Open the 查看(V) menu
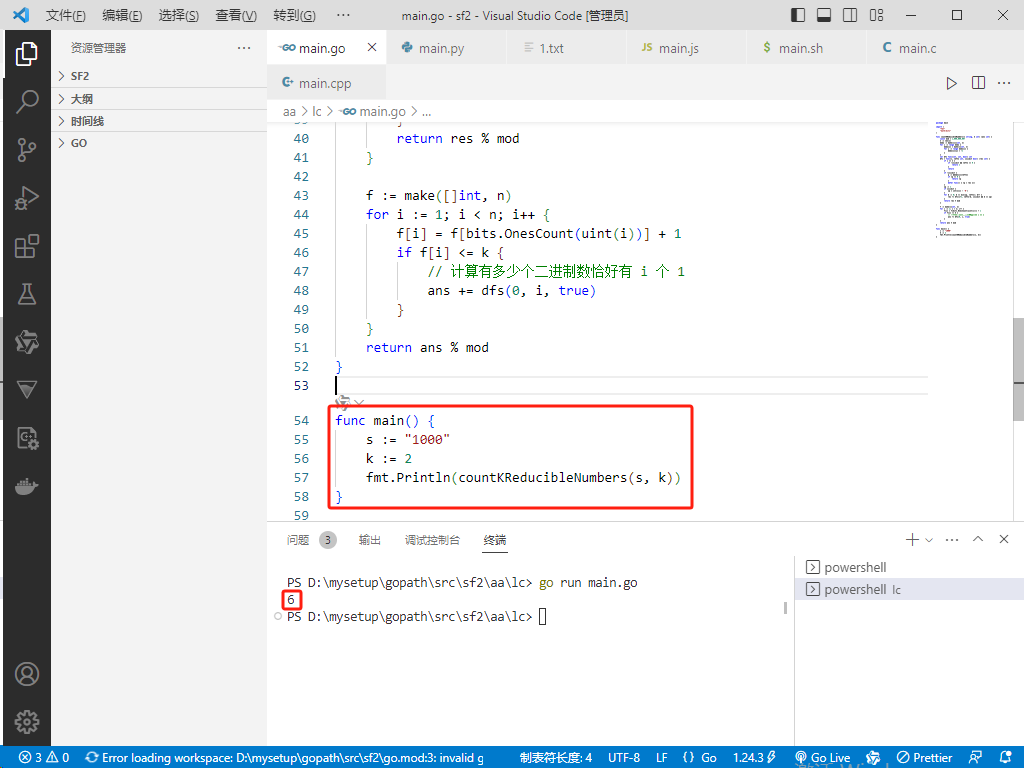The width and height of the screenshot is (1024, 768). point(236,15)
